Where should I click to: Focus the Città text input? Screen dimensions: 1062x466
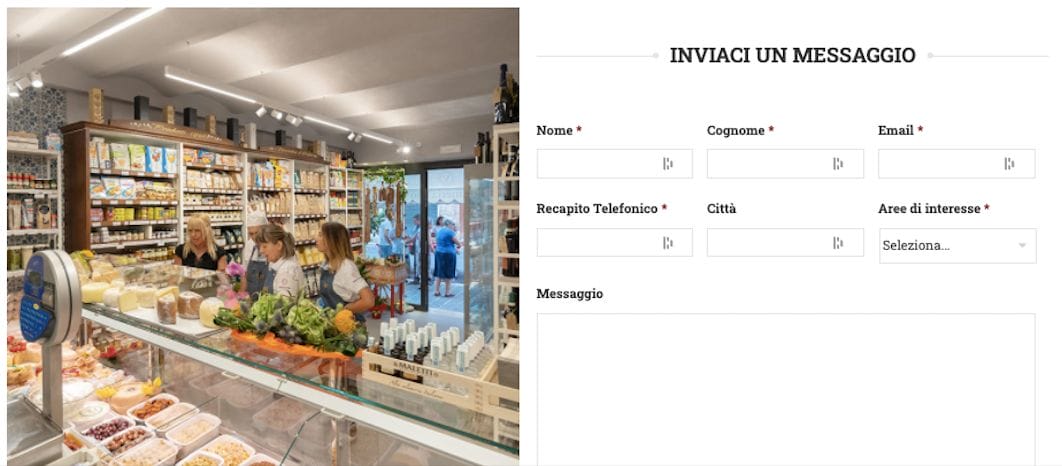click(x=785, y=242)
